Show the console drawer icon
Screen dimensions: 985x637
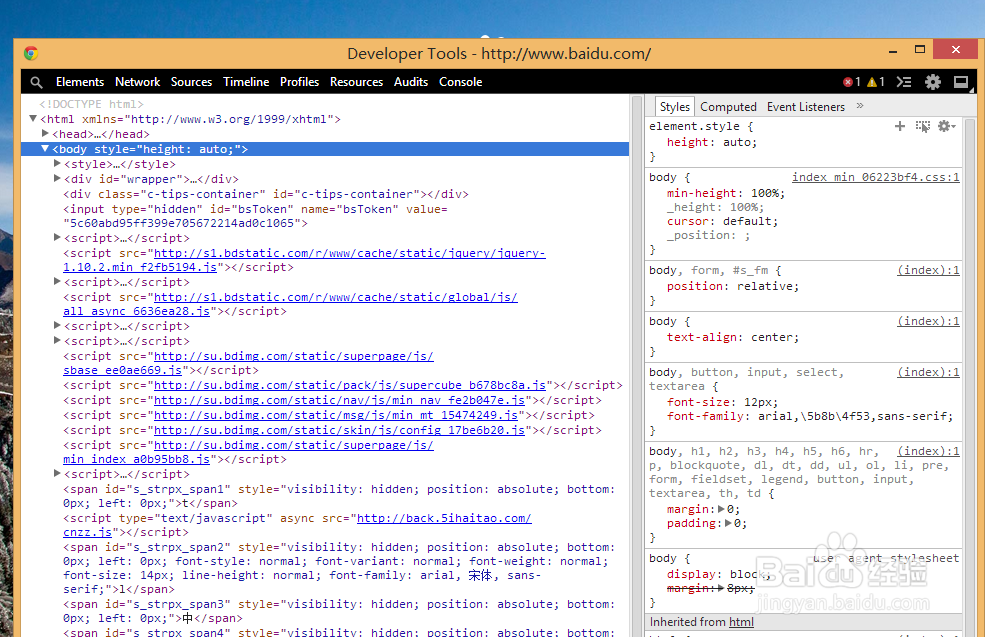pyautogui.click(x=903, y=82)
